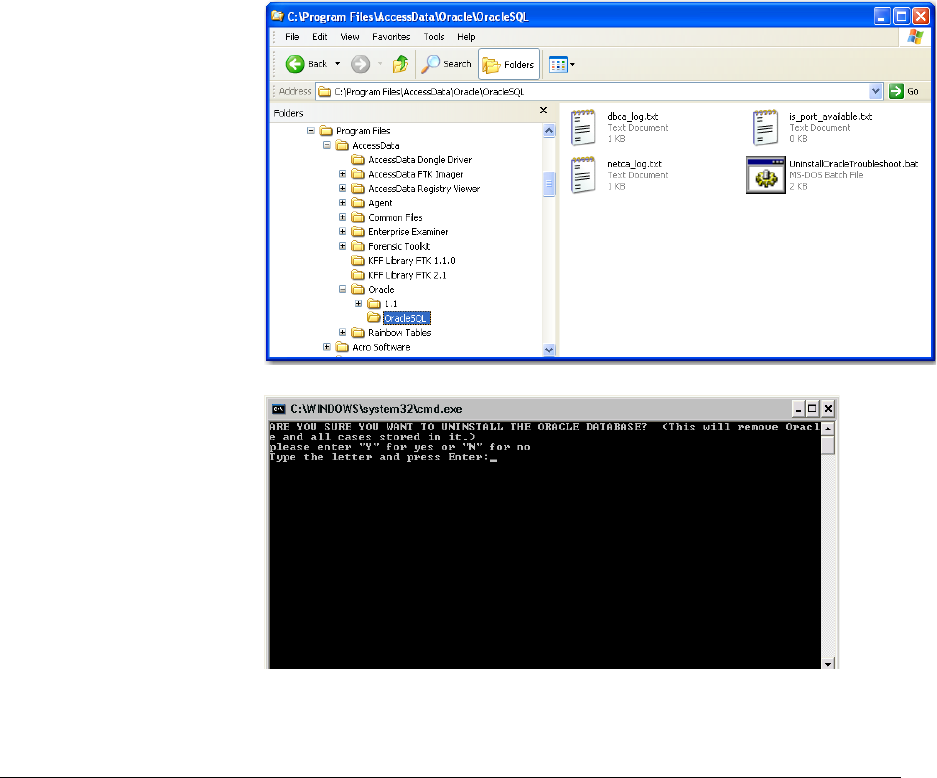
Task: Open Search with magnifier icon
Action: click(x=446, y=64)
